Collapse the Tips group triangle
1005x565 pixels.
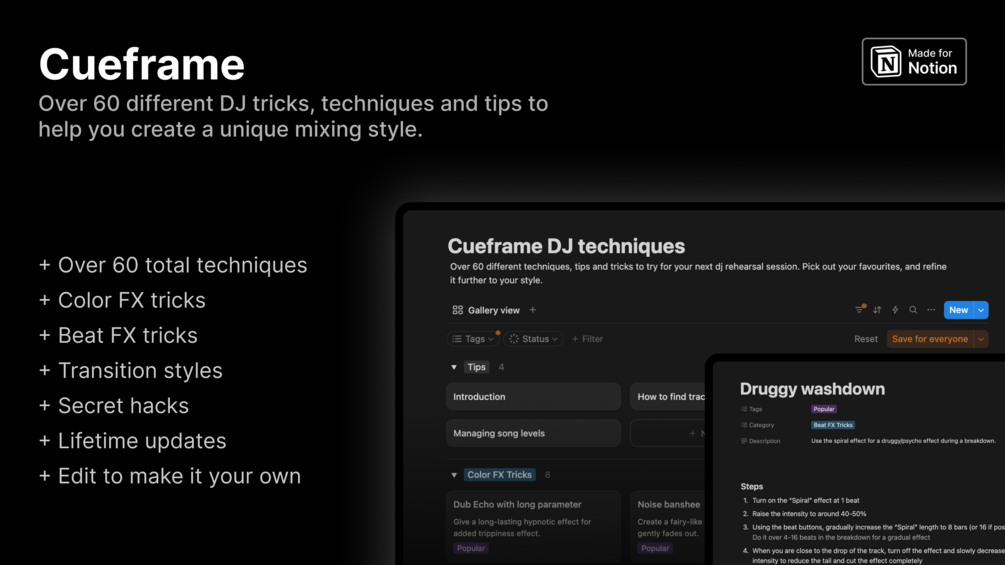click(454, 367)
